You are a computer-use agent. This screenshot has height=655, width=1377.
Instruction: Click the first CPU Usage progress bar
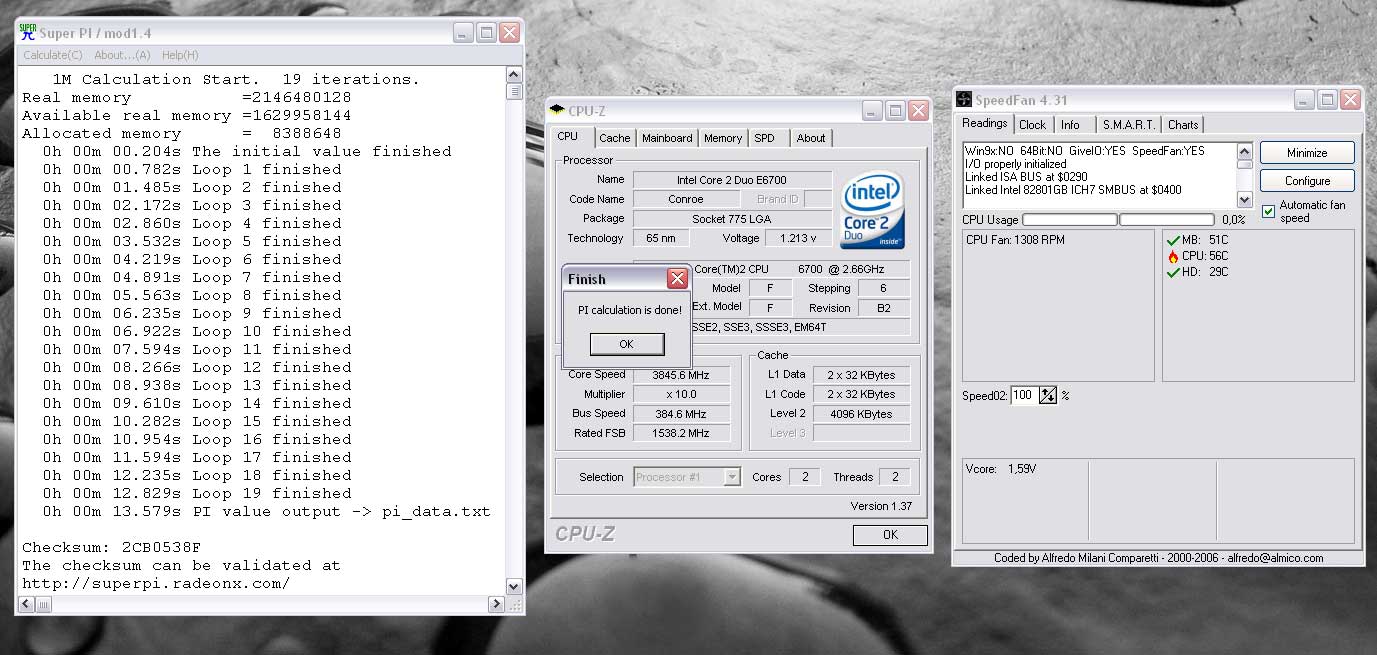(1069, 219)
